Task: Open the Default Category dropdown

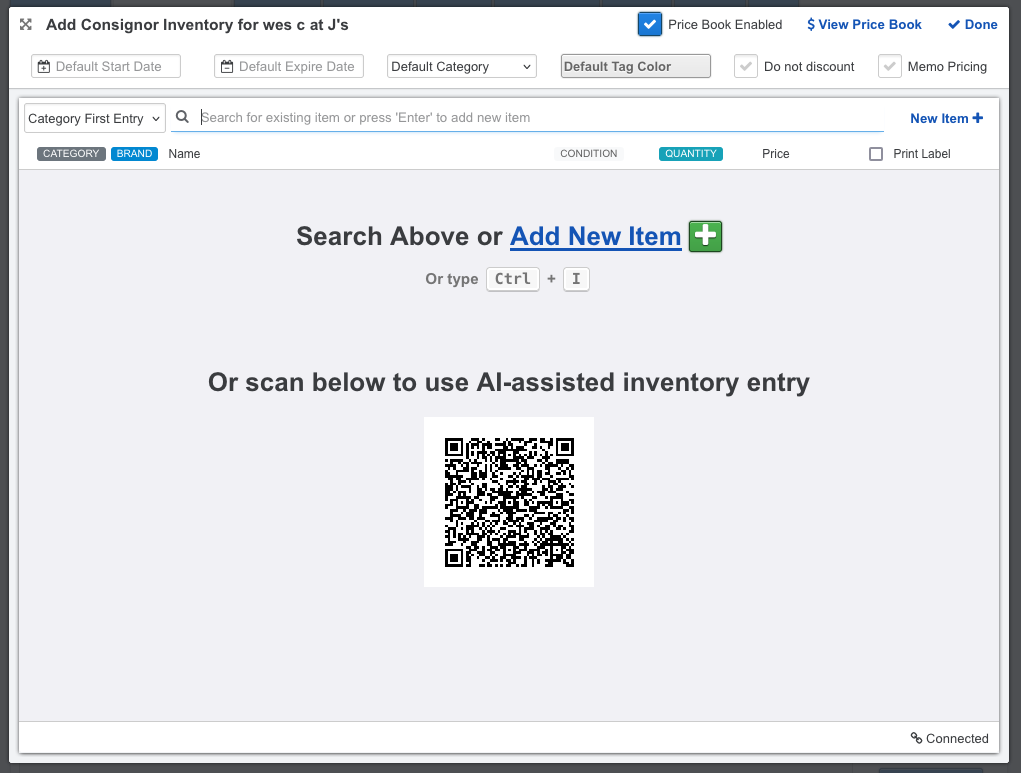Action: tap(461, 66)
